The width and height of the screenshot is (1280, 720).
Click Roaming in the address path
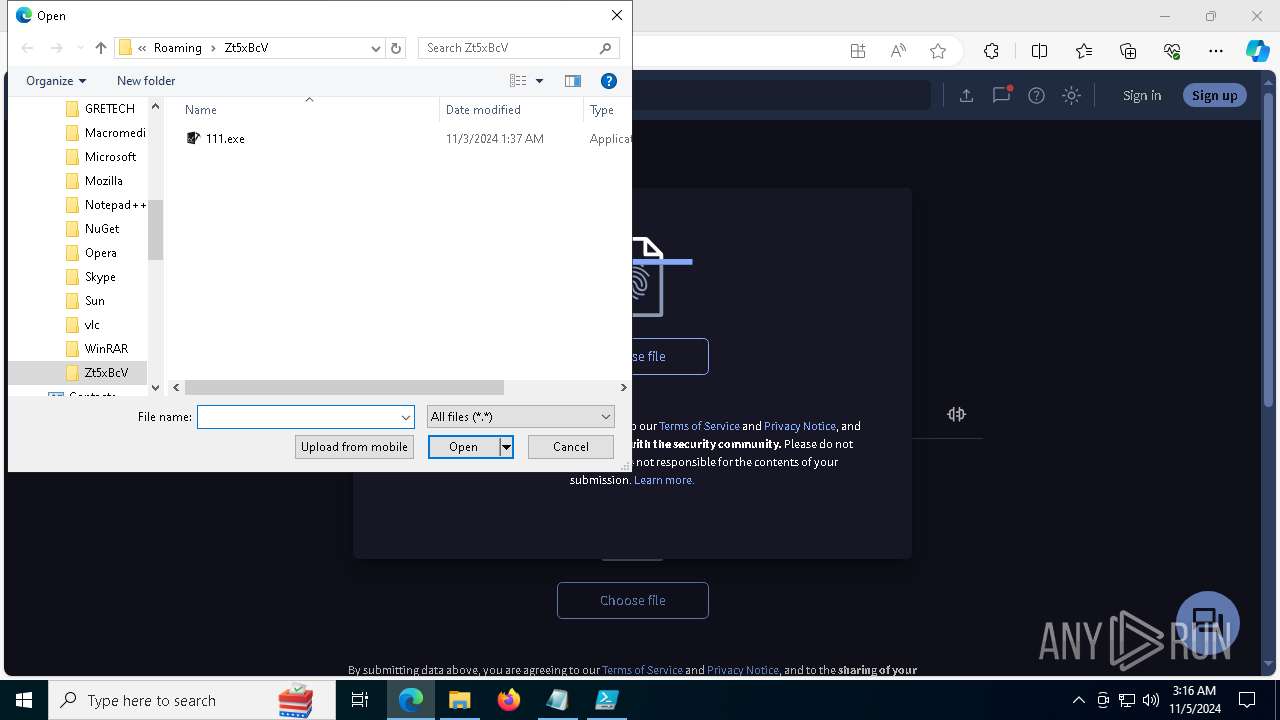tap(177, 48)
